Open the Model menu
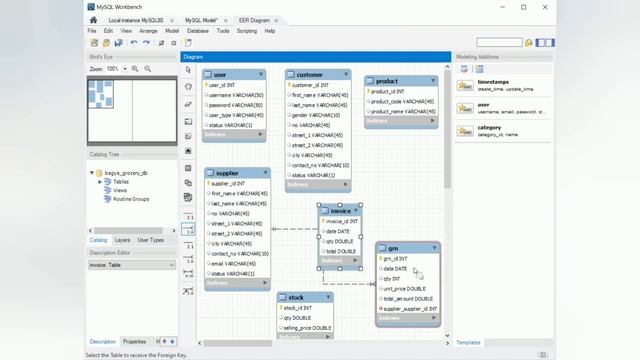The image size is (640, 360). pos(172,31)
